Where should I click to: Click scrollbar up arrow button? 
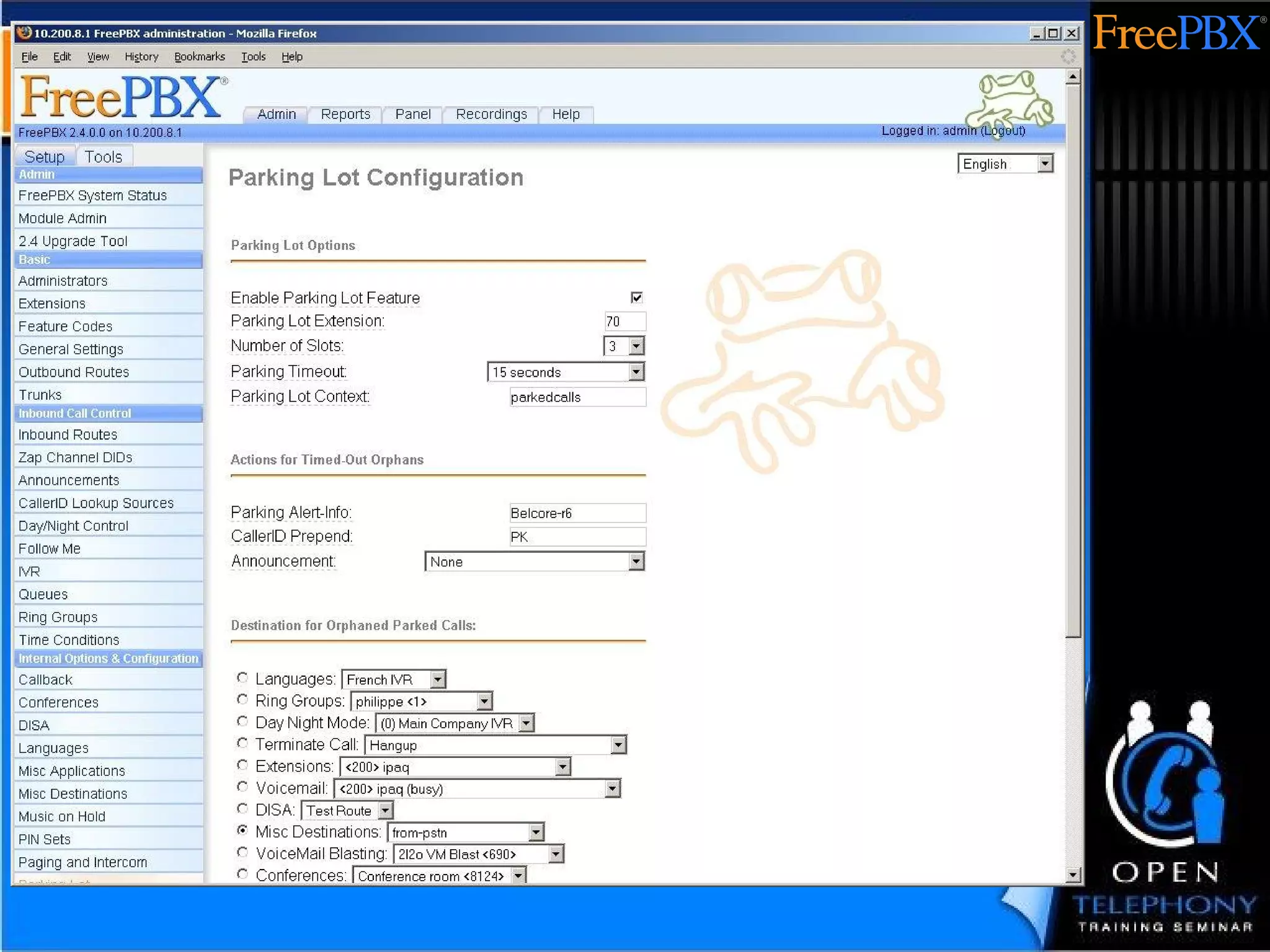coord(1073,77)
